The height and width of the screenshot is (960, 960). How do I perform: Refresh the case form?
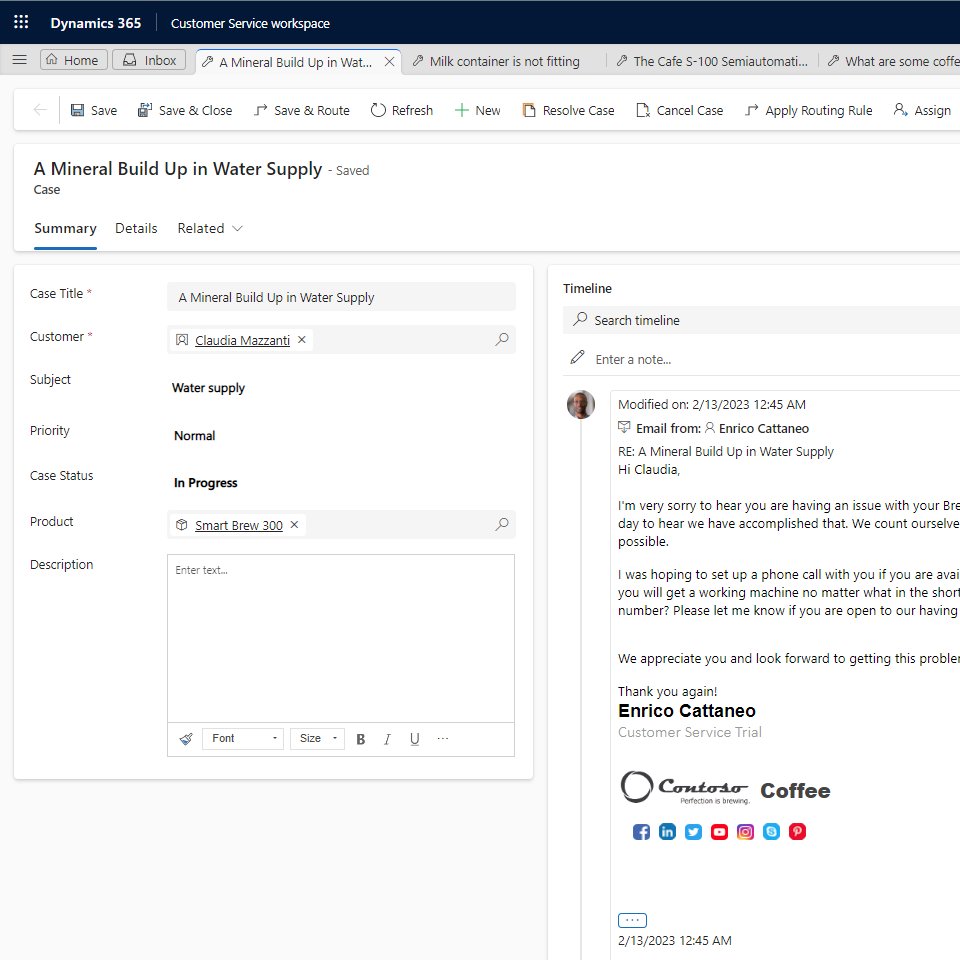point(402,110)
